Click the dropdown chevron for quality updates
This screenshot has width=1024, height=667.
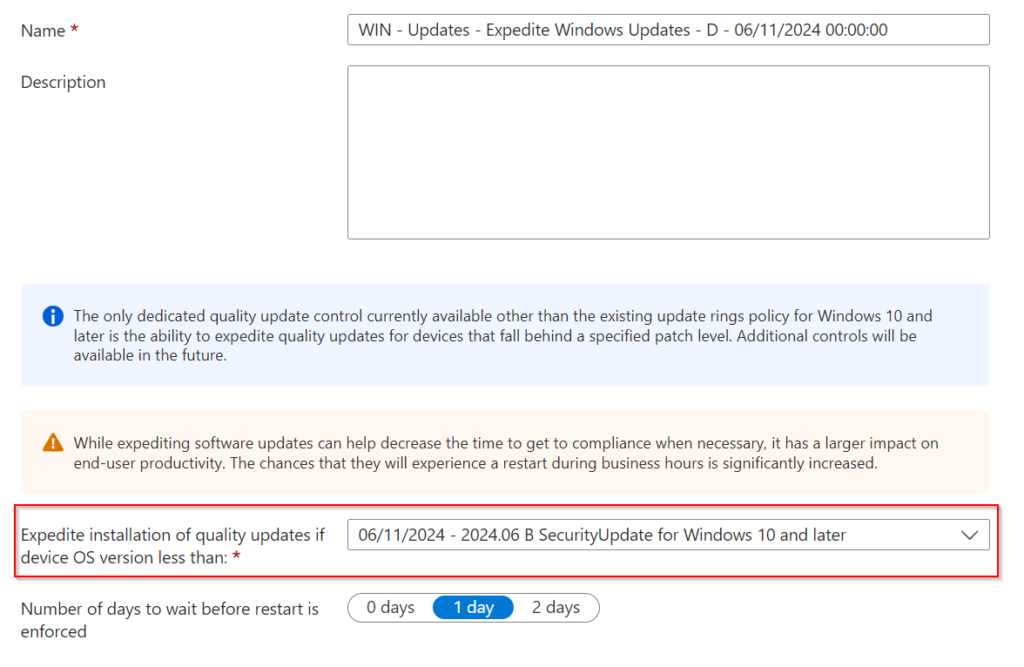coord(968,535)
